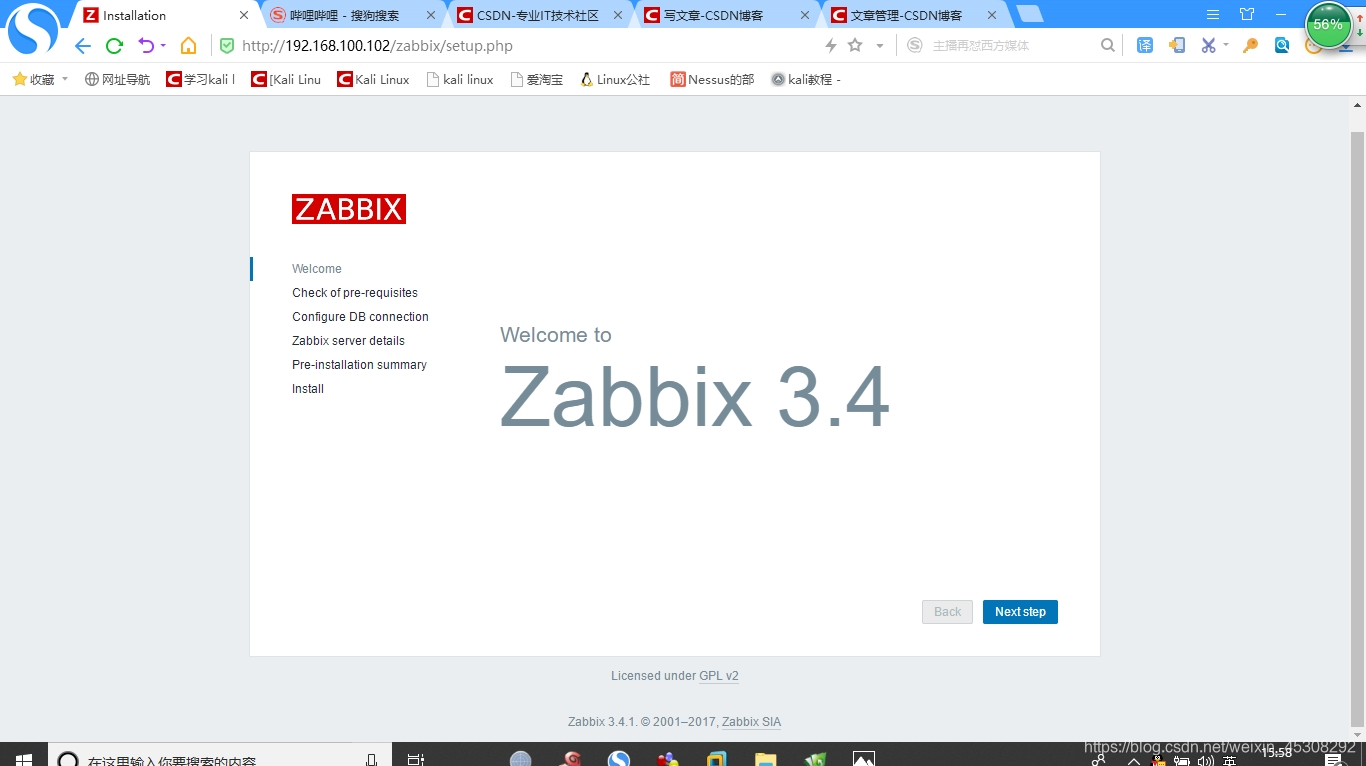This screenshot has height=766, width=1366.
Task: Select Pre-installation summary step
Action: coord(359,365)
